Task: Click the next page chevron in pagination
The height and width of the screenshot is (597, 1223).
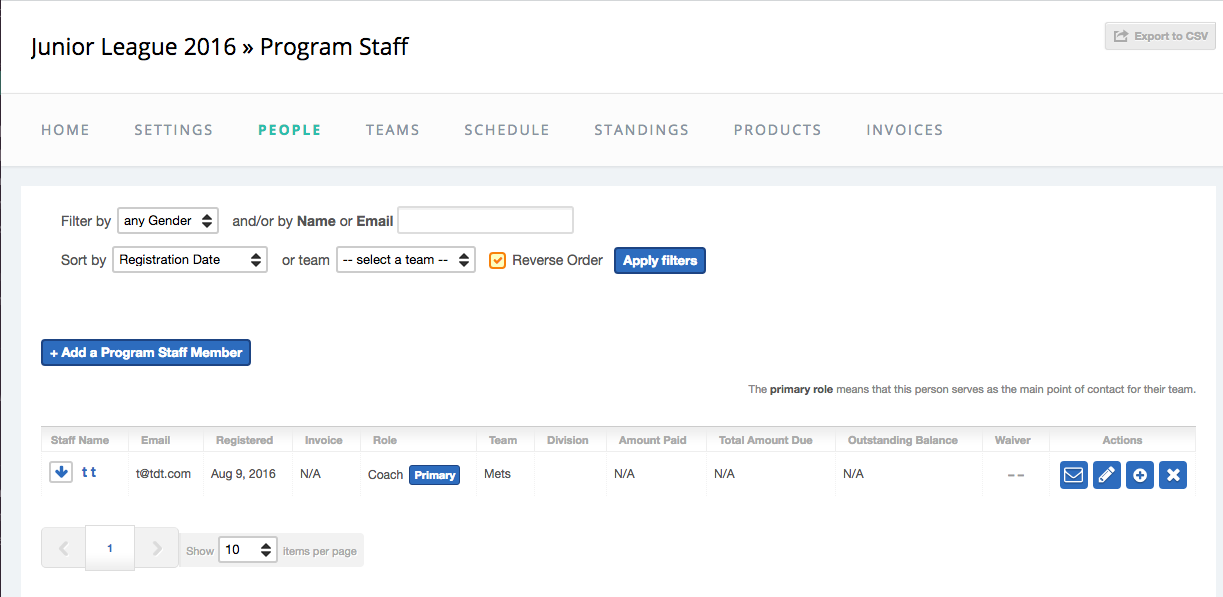Action: pos(156,548)
